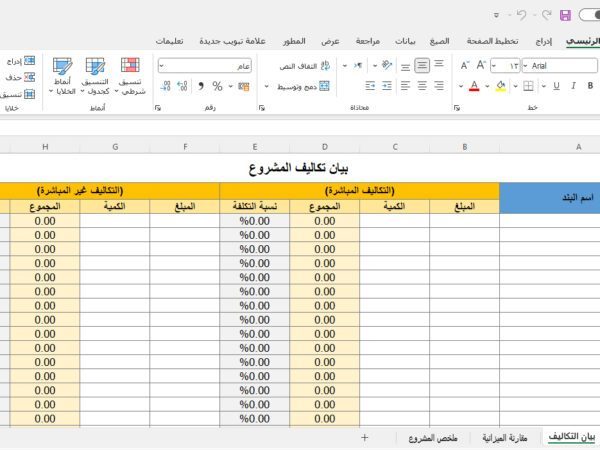Click the Increase Decimal icon
600x450 pixels.
point(182,86)
